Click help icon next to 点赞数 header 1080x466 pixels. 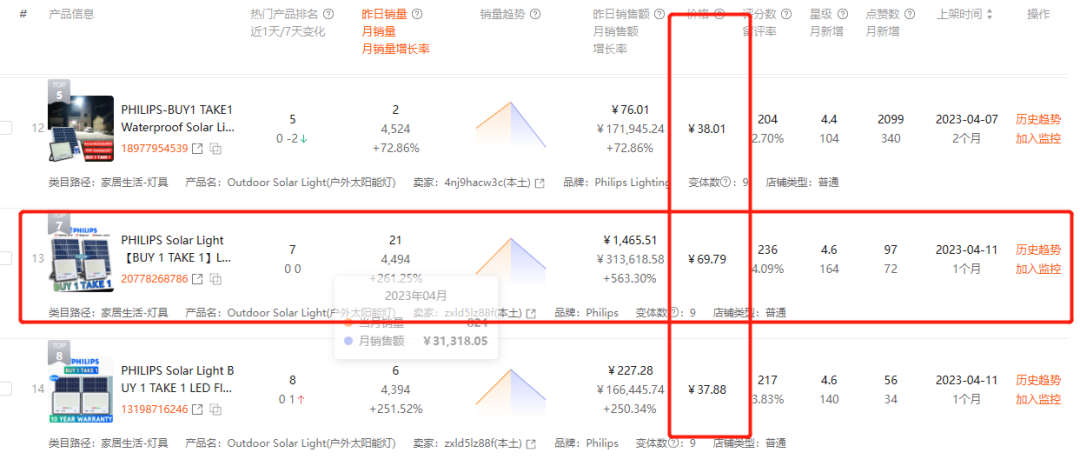(910, 14)
